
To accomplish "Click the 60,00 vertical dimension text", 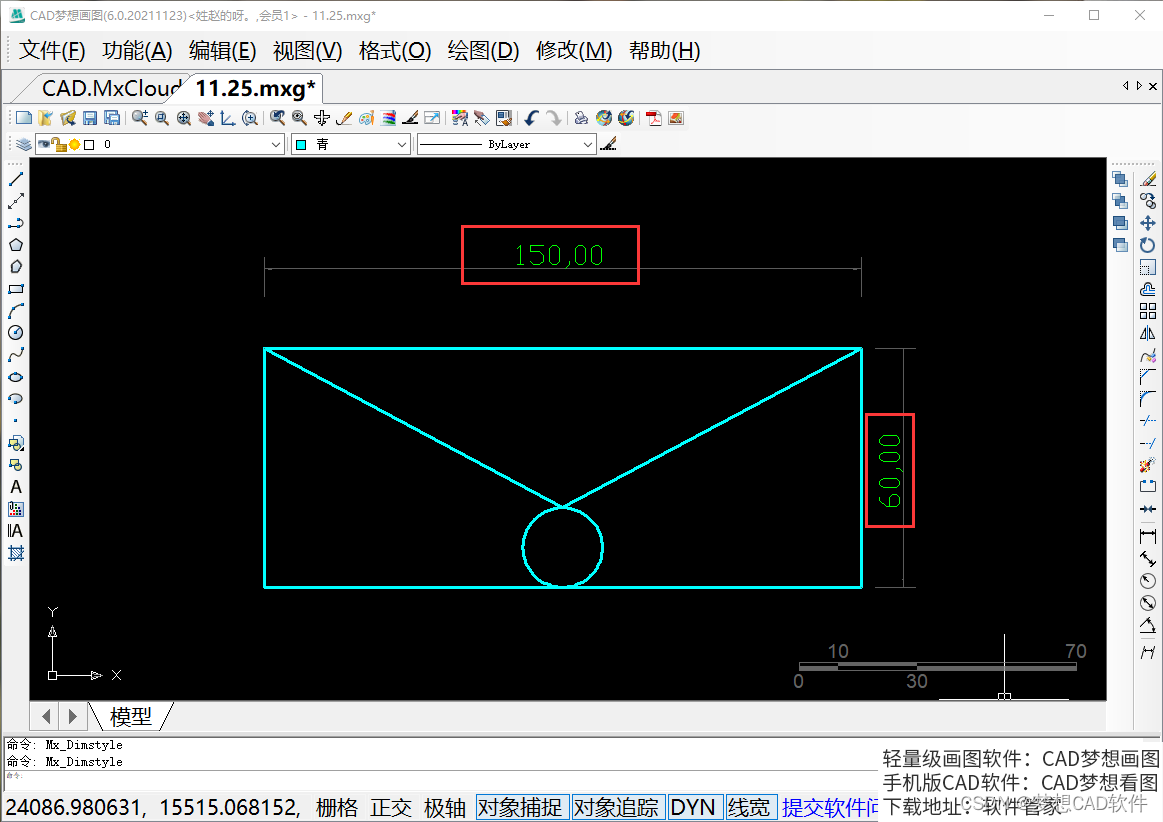I will (x=889, y=471).
